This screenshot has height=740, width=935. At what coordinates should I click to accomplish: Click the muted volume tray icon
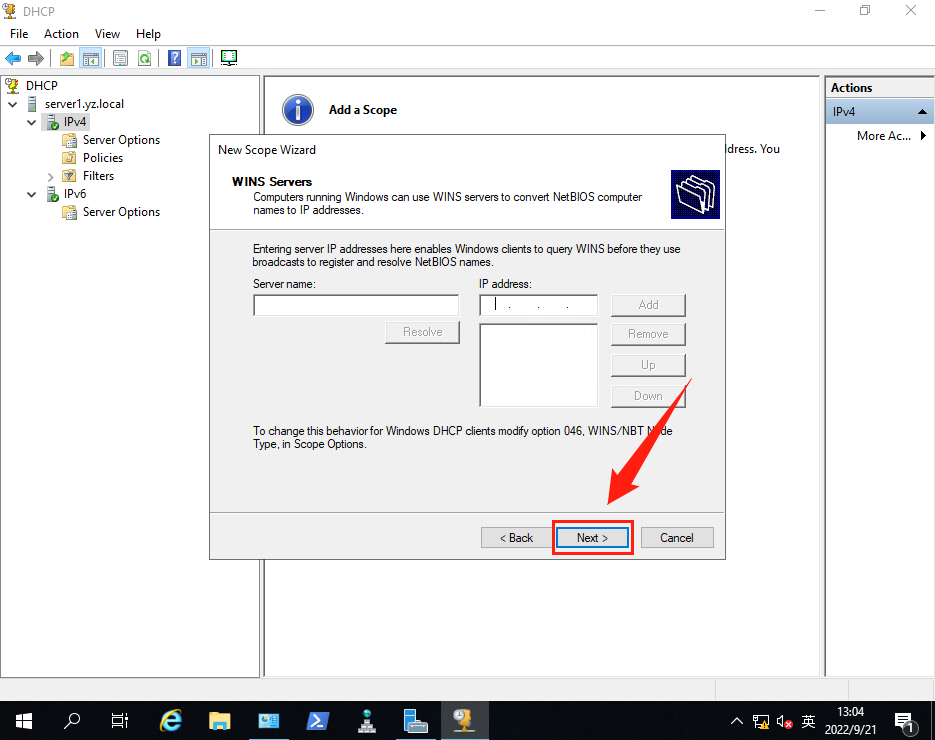(x=785, y=722)
